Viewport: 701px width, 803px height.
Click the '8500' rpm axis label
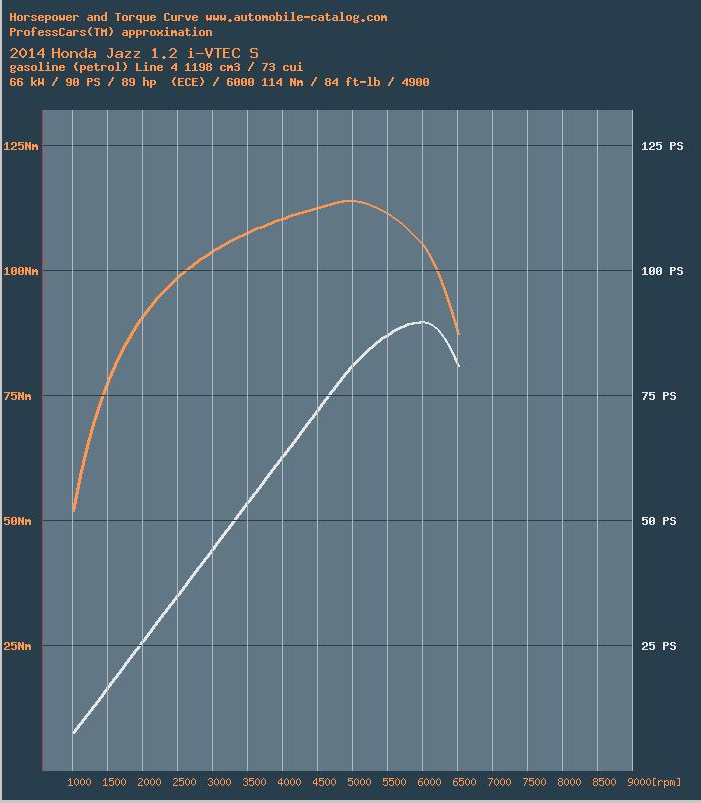click(604, 782)
